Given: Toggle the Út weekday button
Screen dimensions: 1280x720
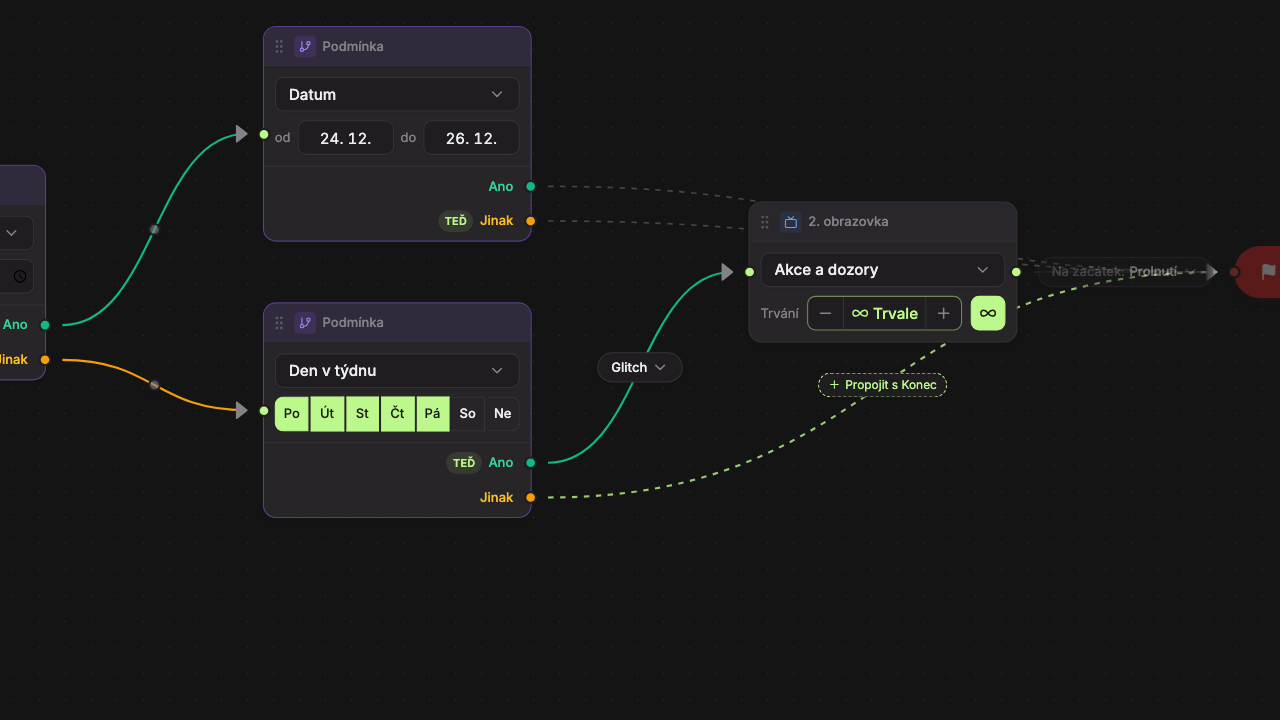Looking at the screenshot, I should [327, 414].
